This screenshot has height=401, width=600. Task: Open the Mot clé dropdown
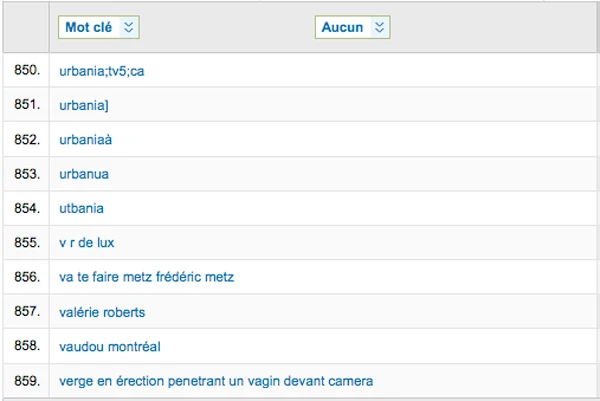point(98,28)
